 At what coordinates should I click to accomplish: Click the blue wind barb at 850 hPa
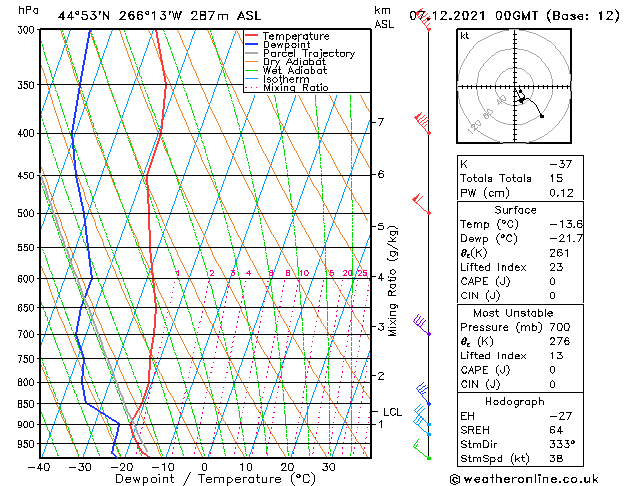[423, 395]
